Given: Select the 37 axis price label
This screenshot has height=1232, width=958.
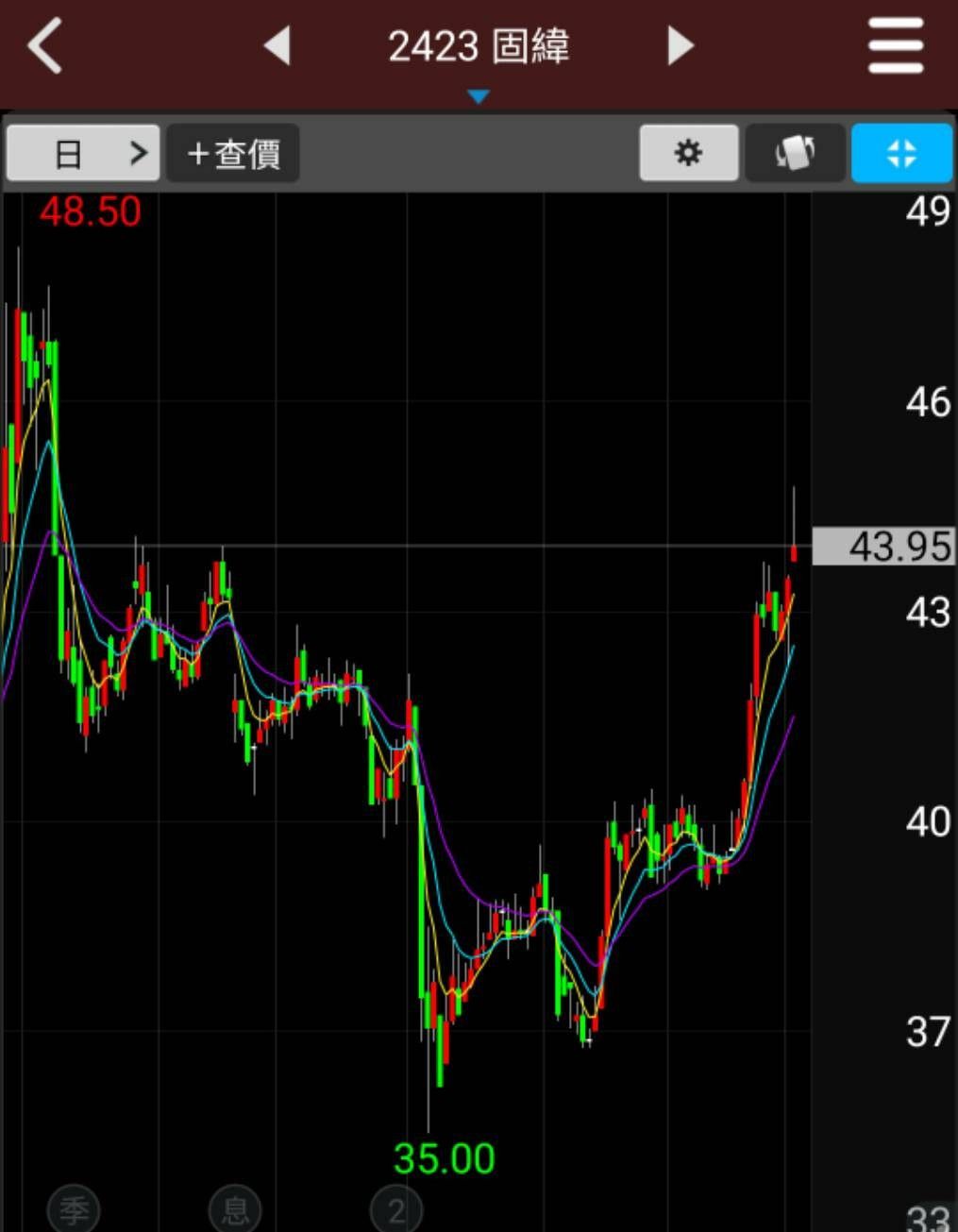Looking at the screenshot, I should point(928,1032).
